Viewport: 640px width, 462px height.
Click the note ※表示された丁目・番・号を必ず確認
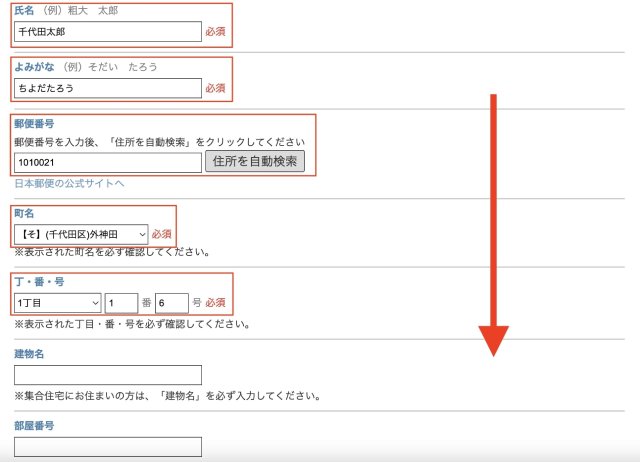pos(132,324)
